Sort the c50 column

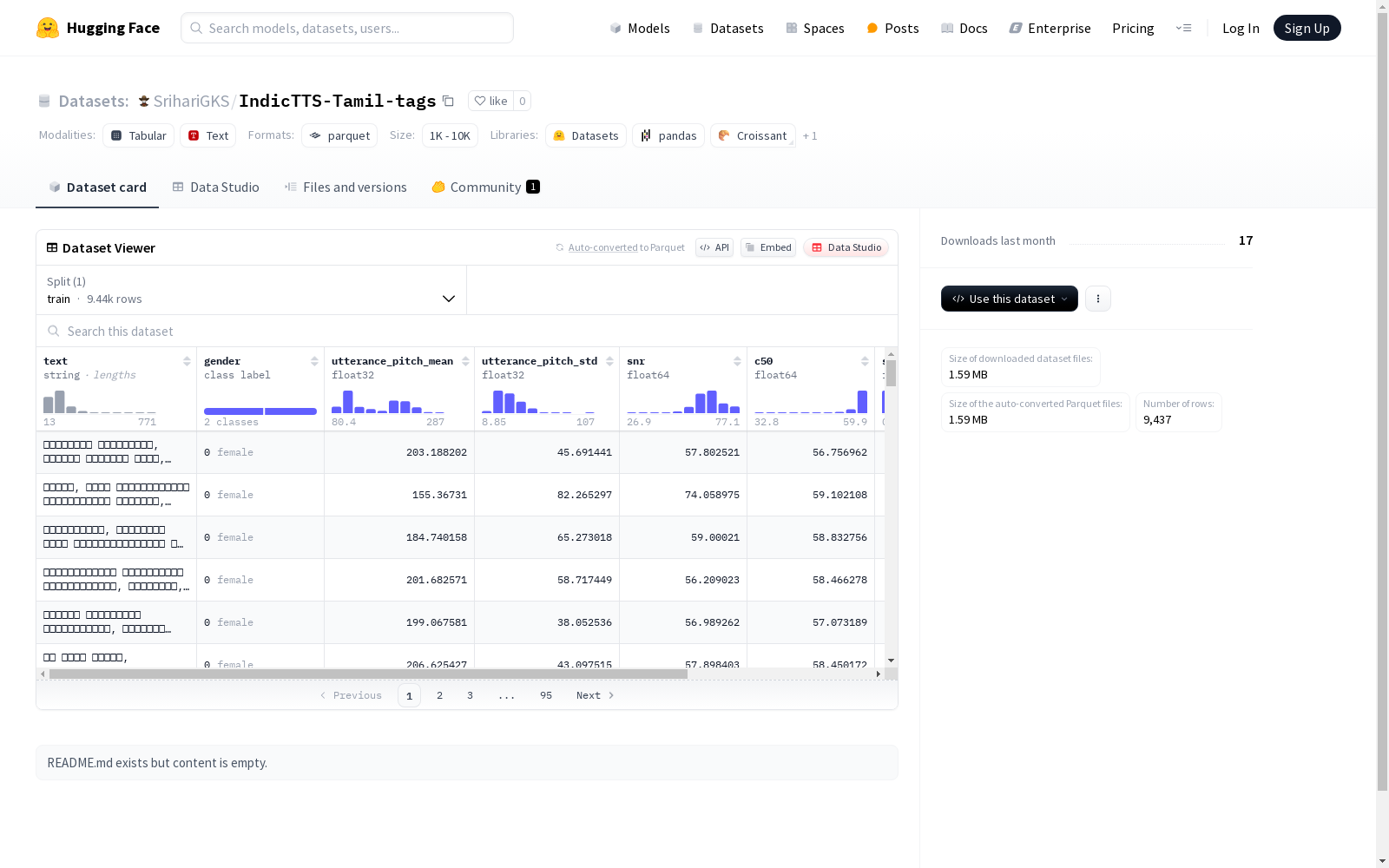865,361
